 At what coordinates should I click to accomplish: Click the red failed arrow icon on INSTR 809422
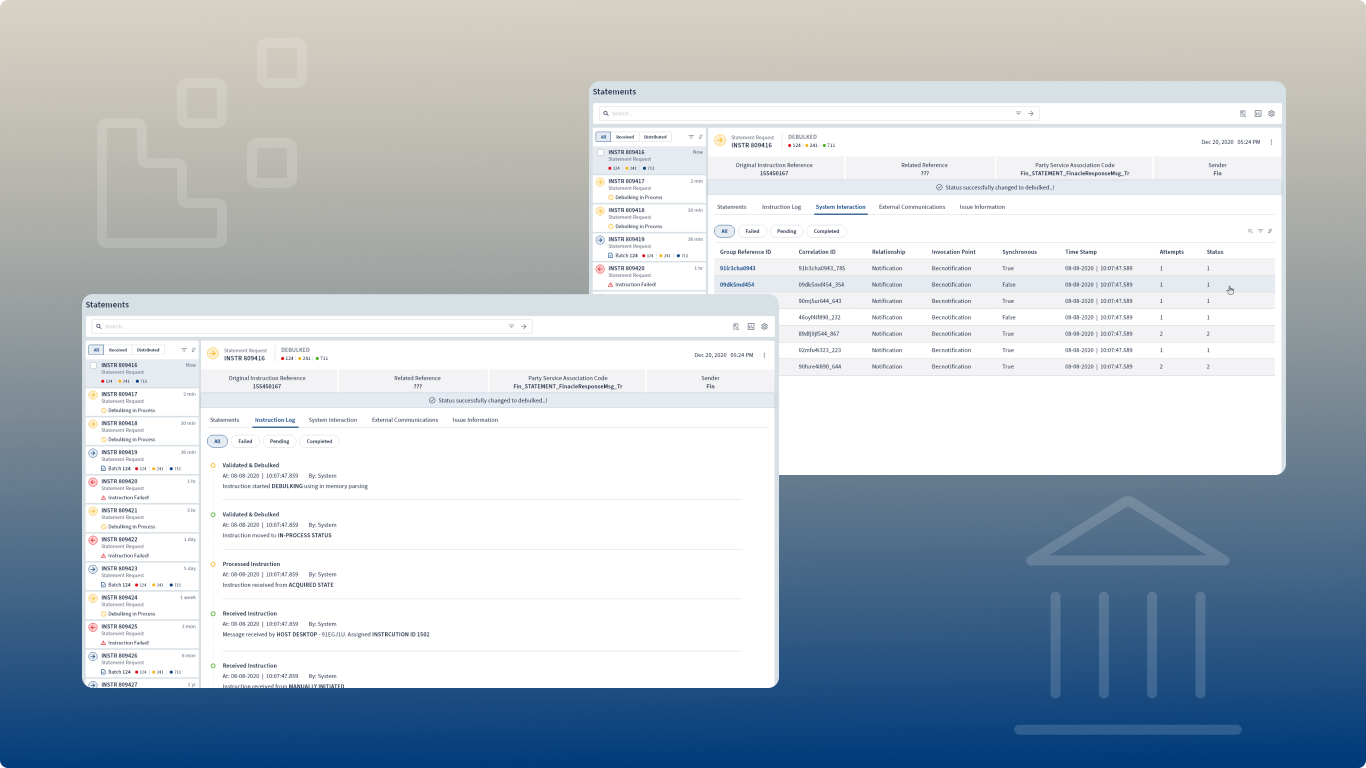[x=93, y=541]
